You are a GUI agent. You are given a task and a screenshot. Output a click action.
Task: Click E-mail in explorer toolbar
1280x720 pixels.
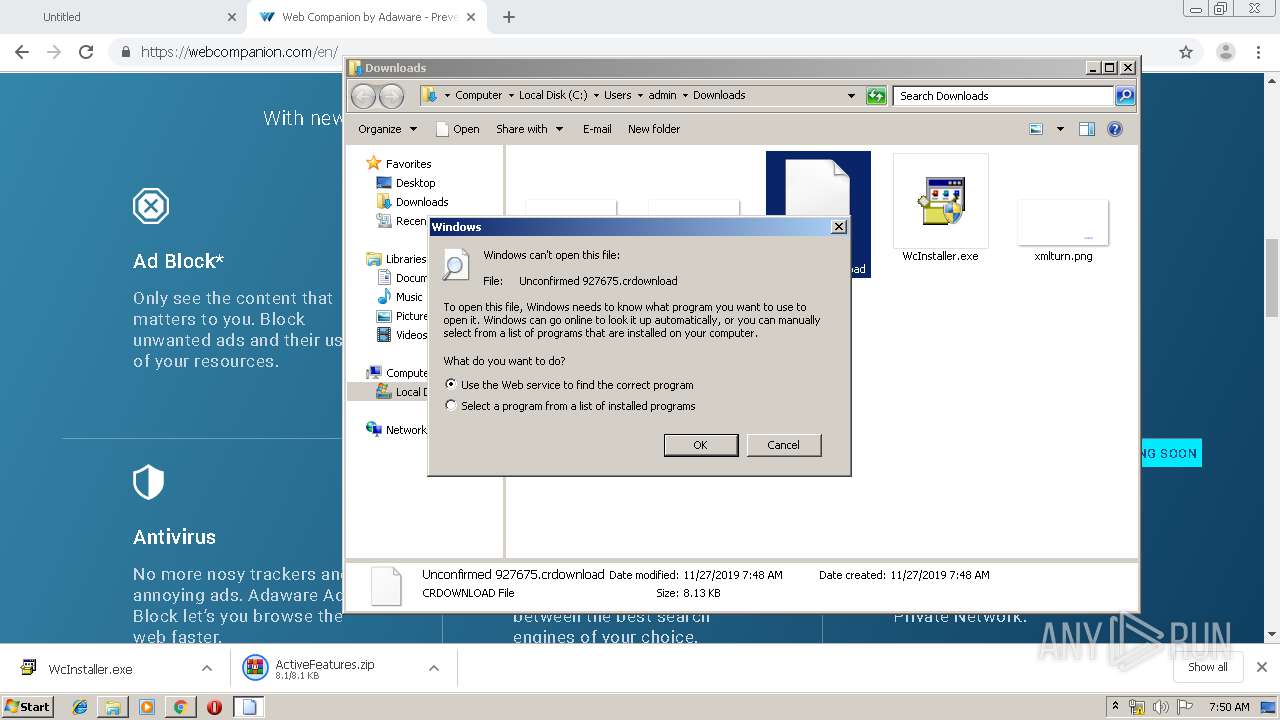point(597,129)
